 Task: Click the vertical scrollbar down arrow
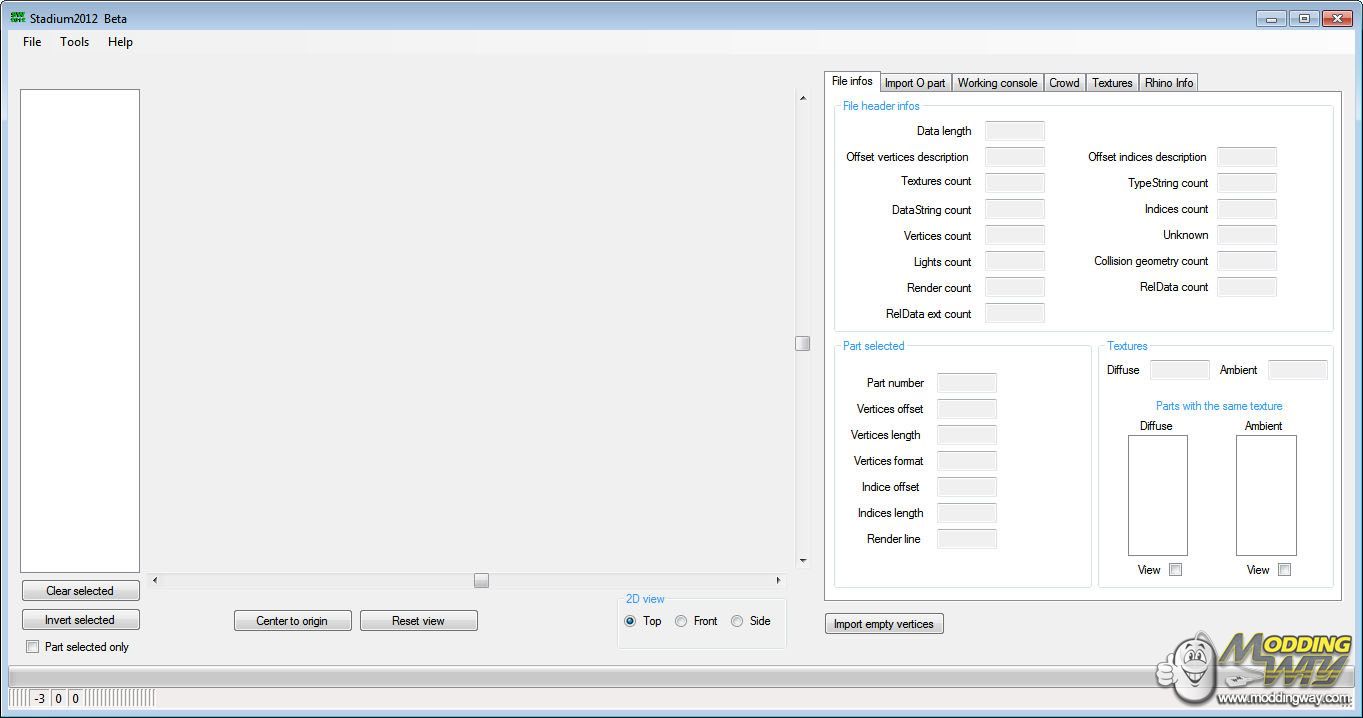coord(802,561)
